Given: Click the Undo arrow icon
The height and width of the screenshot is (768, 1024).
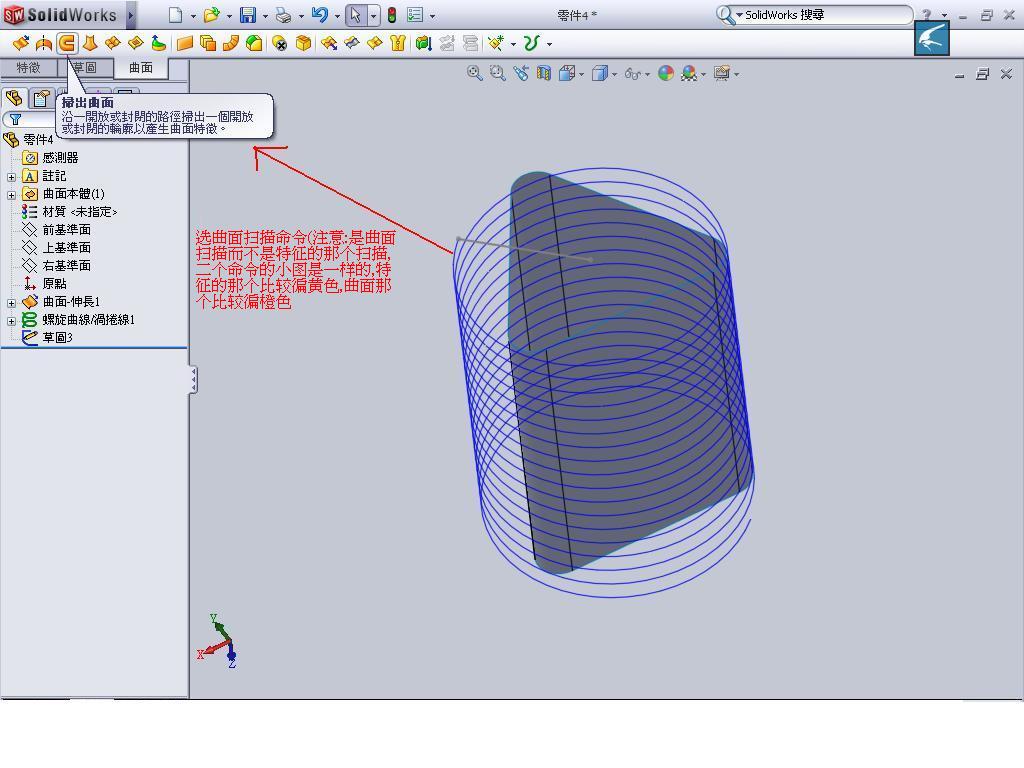Looking at the screenshot, I should coord(319,15).
